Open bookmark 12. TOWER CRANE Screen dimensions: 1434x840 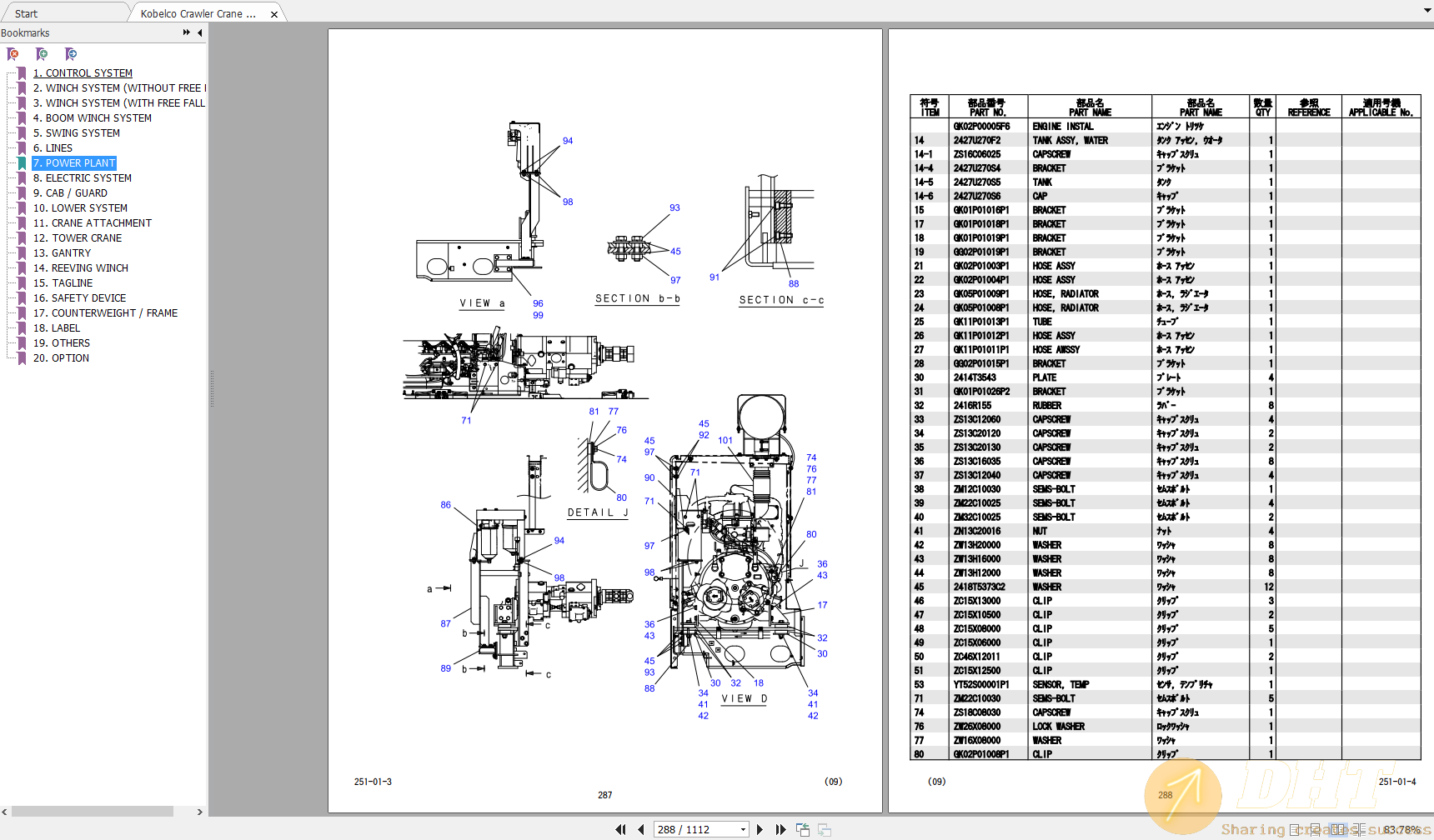click(77, 238)
